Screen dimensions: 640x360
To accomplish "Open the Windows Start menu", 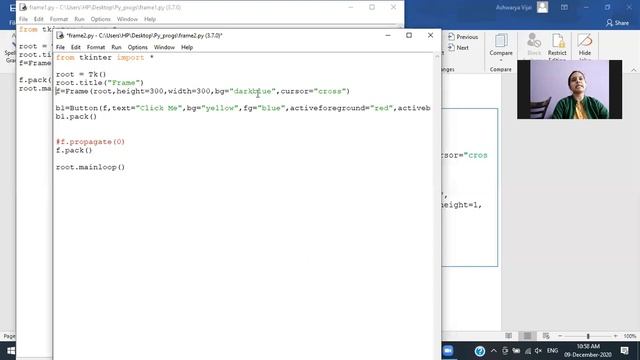I will (11, 351).
